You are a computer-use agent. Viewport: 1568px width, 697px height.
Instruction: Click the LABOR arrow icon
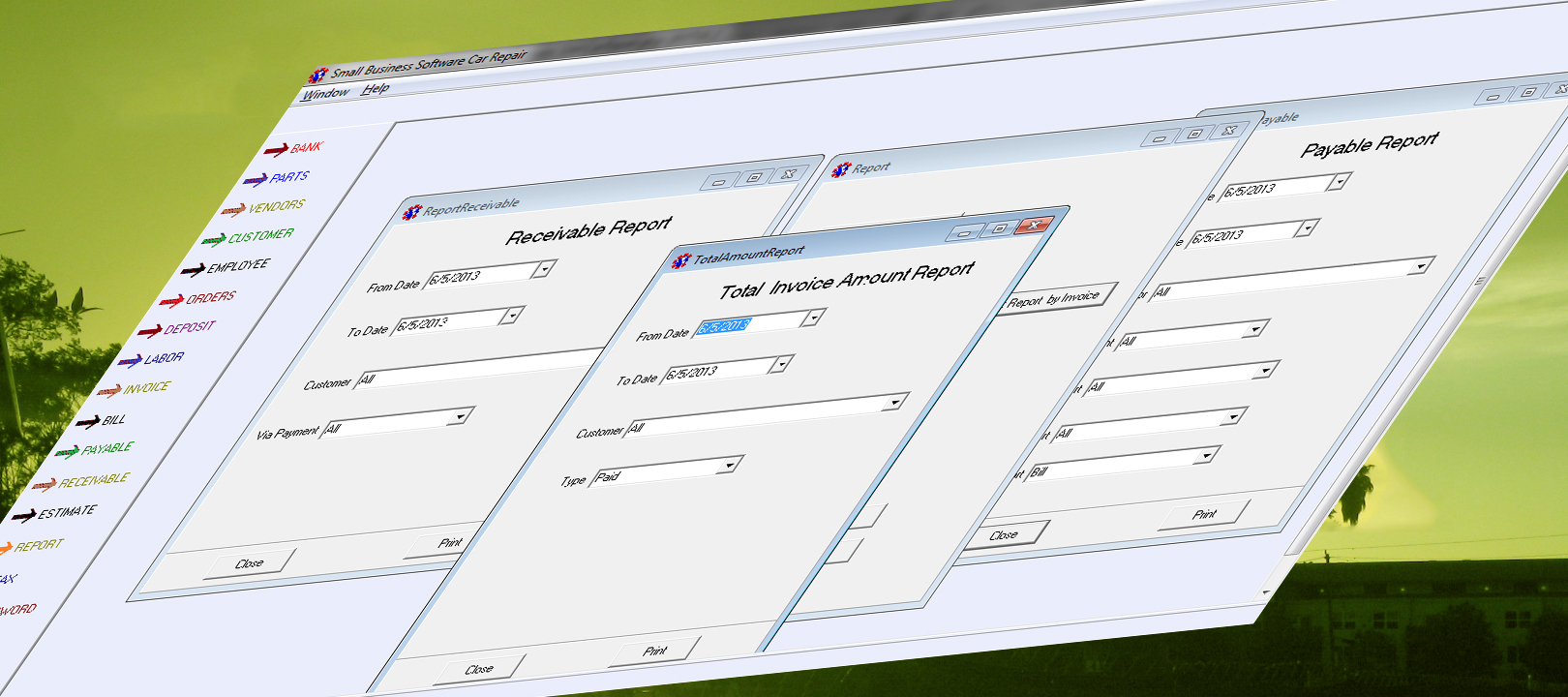[130, 362]
